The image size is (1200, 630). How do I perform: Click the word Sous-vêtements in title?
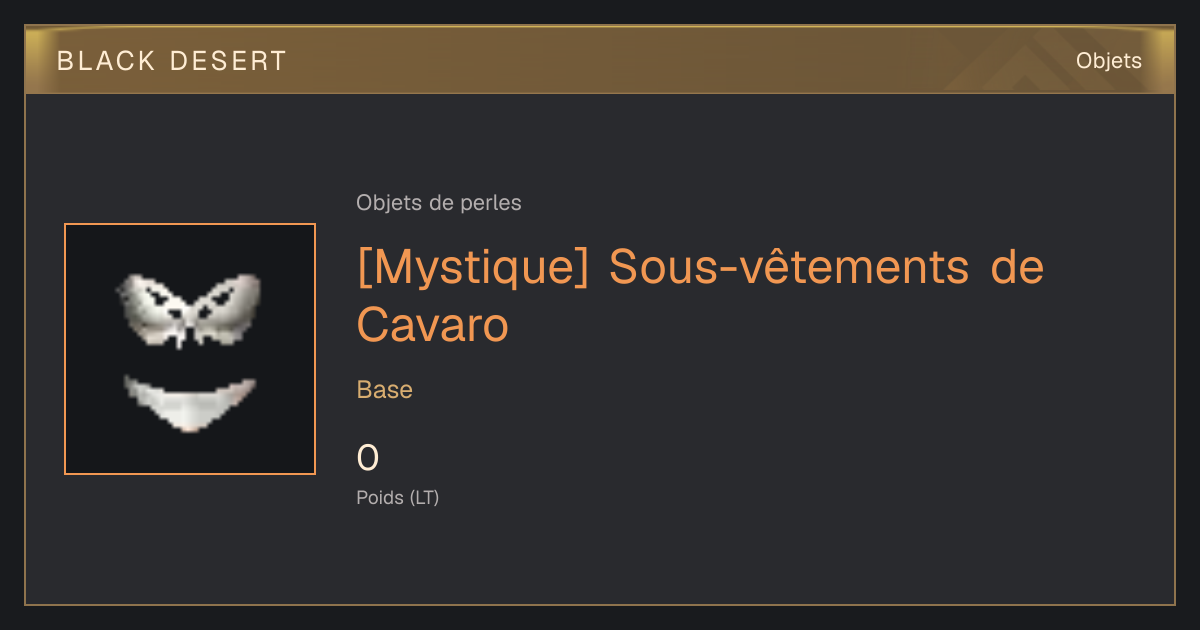pos(788,268)
